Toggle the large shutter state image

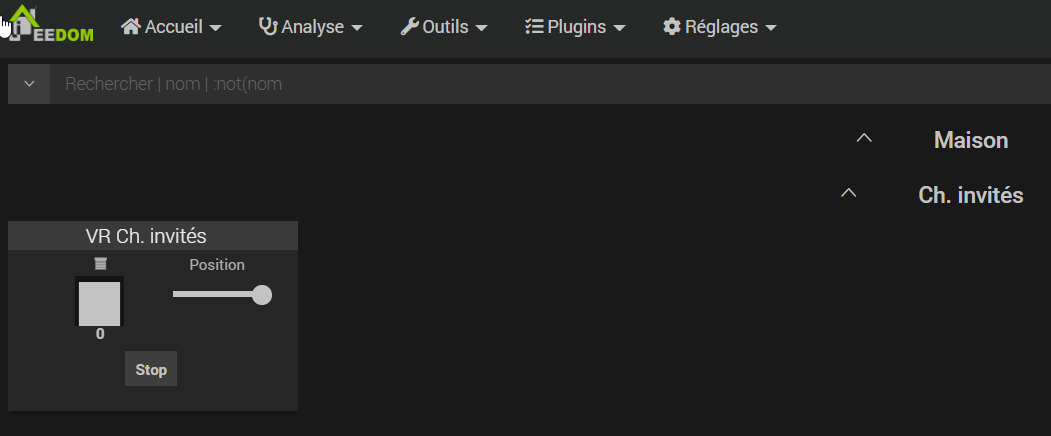(x=99, y=302)
